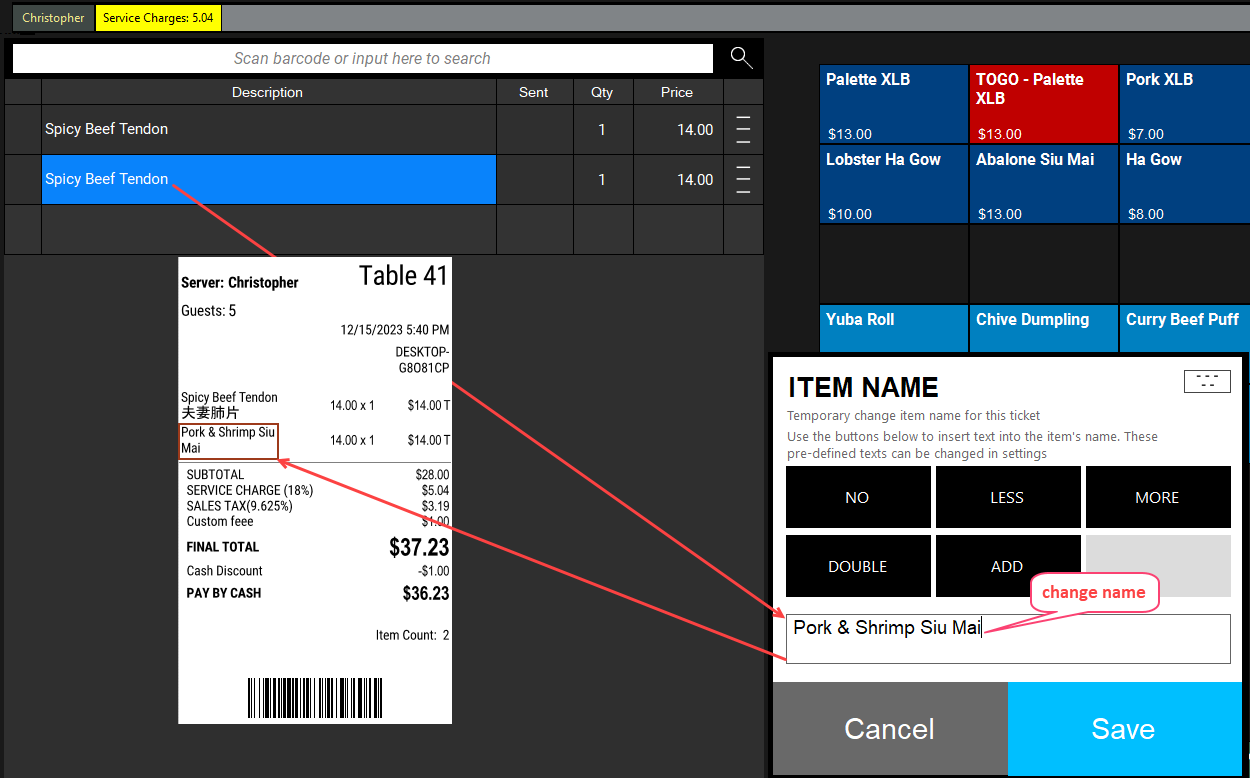This screenshot has height=778, width=1250.
Task: Open menu icon for highlighted Spicy Beef Tendon row
Action: coord(743,180)
